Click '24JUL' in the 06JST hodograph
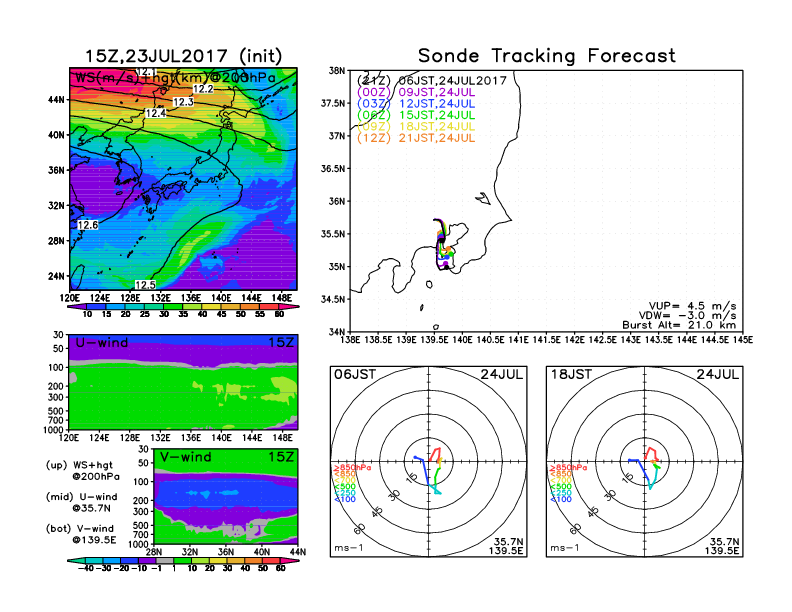Image resolution: width=792 pixels, height=612 pixels. 502,374
